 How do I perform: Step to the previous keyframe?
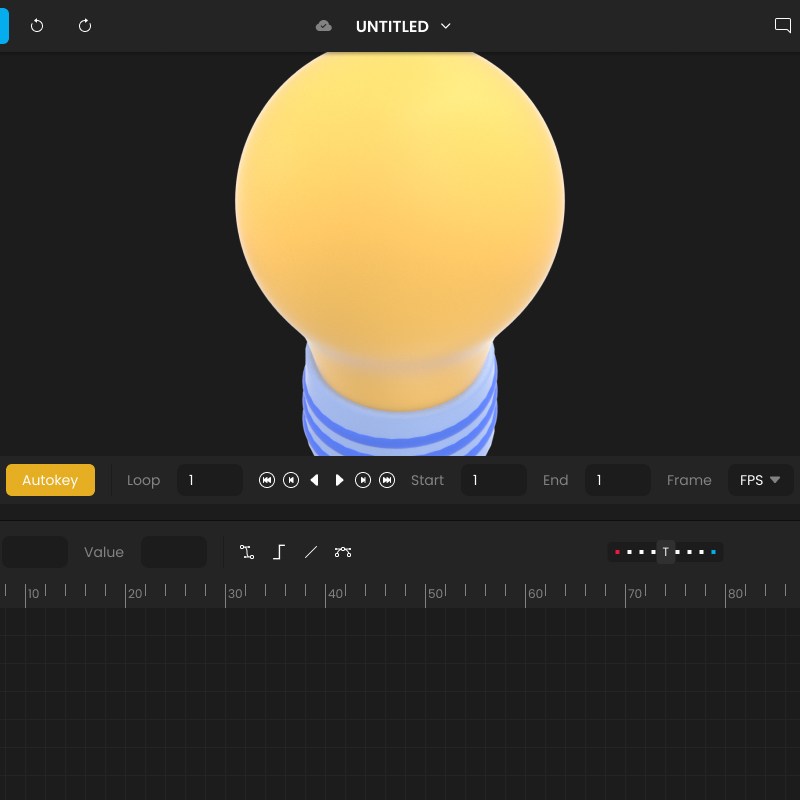point(291,480)
